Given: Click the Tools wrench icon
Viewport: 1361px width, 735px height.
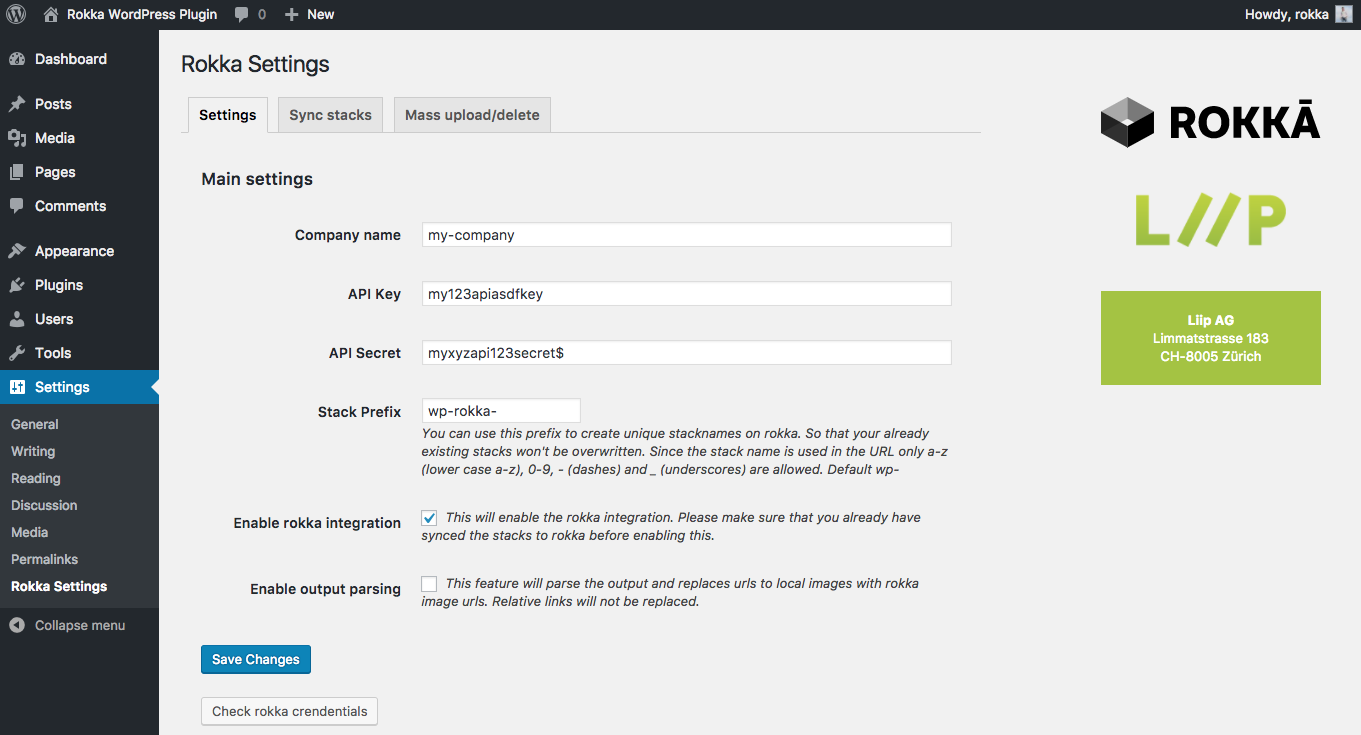Looking at the screenshot, I should click(17, 353).
